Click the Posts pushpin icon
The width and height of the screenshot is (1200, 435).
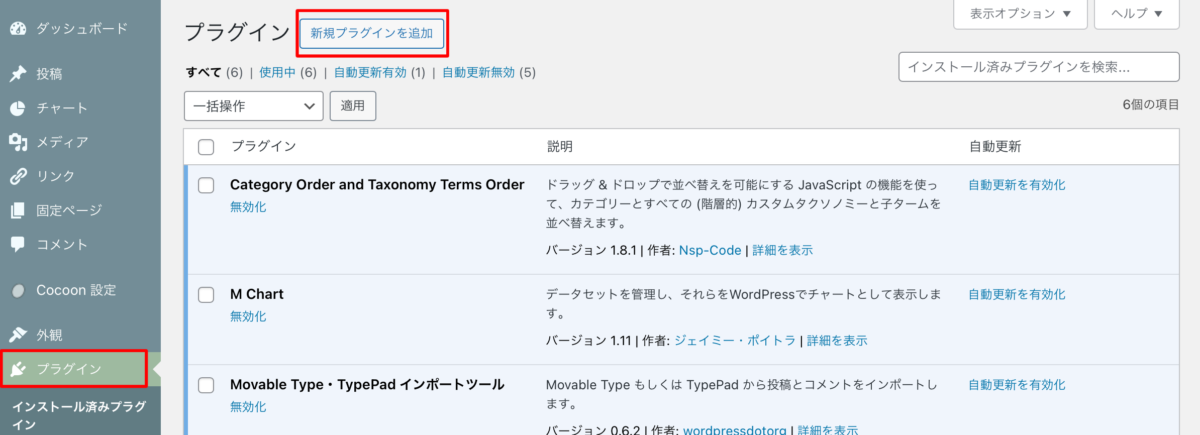pyautogui.click(x=17, y=74)
